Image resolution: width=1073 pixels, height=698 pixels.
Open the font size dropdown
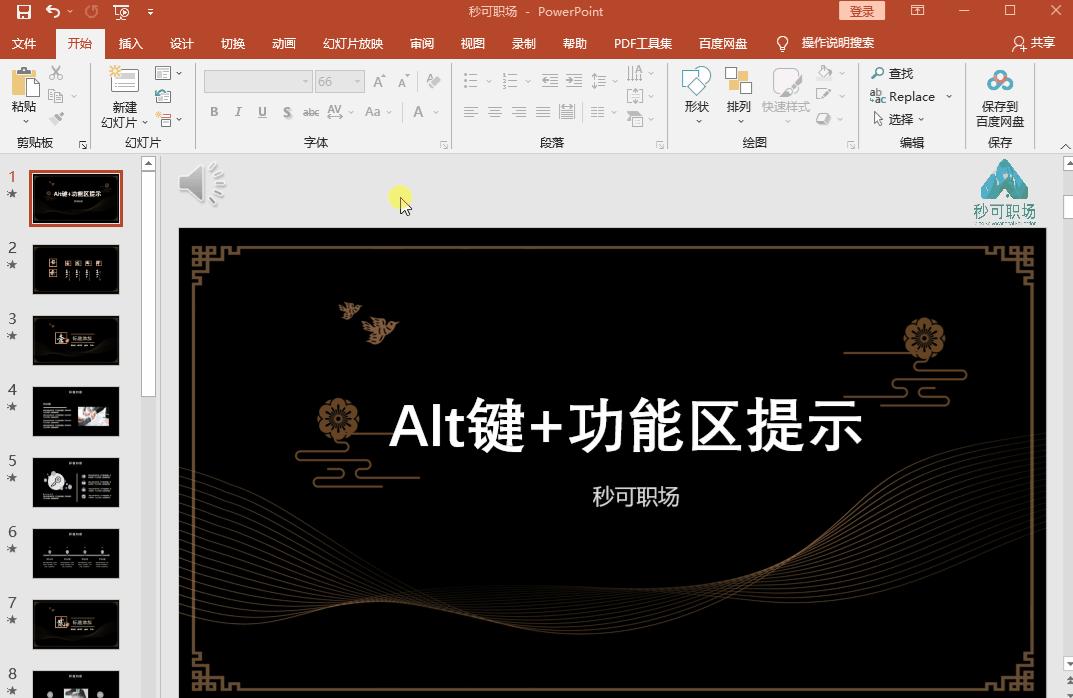(x=355, y=81)
